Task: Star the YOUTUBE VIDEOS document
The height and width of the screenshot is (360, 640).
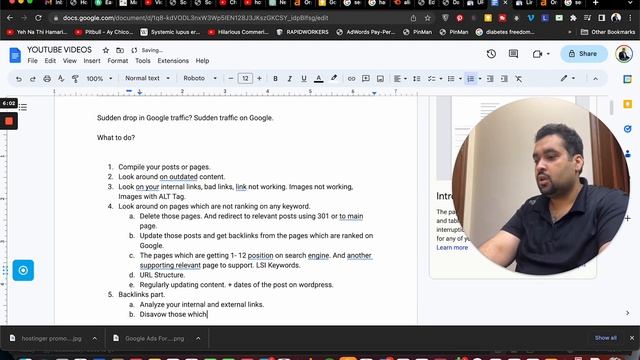Action: (106, 50)
